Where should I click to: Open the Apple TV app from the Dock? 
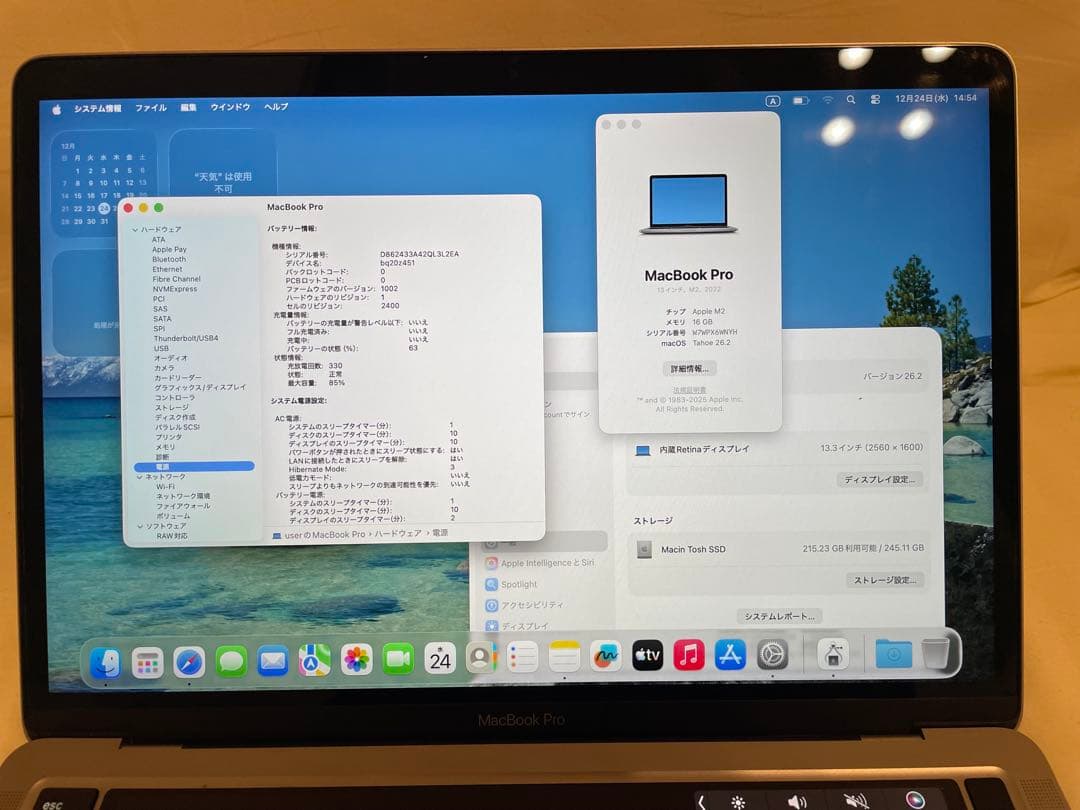pos(647,659)
